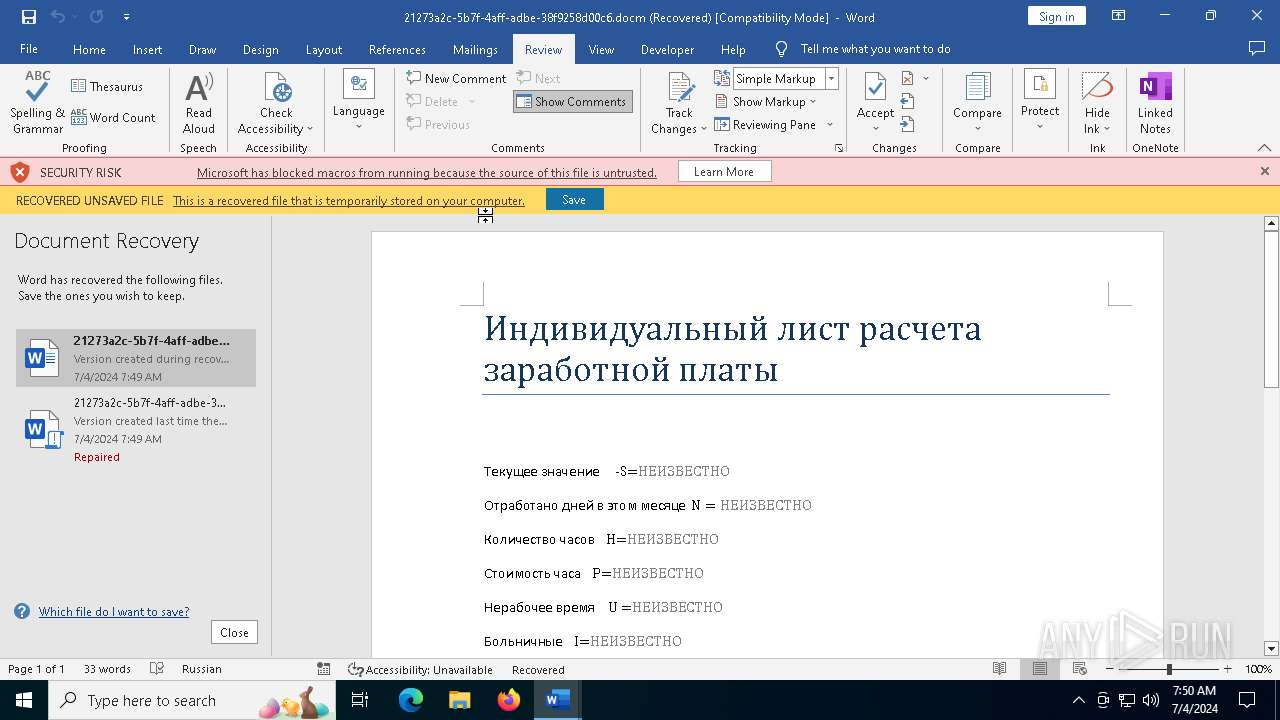
Task: Switch to the Home tab
Action: click(89, 49)
